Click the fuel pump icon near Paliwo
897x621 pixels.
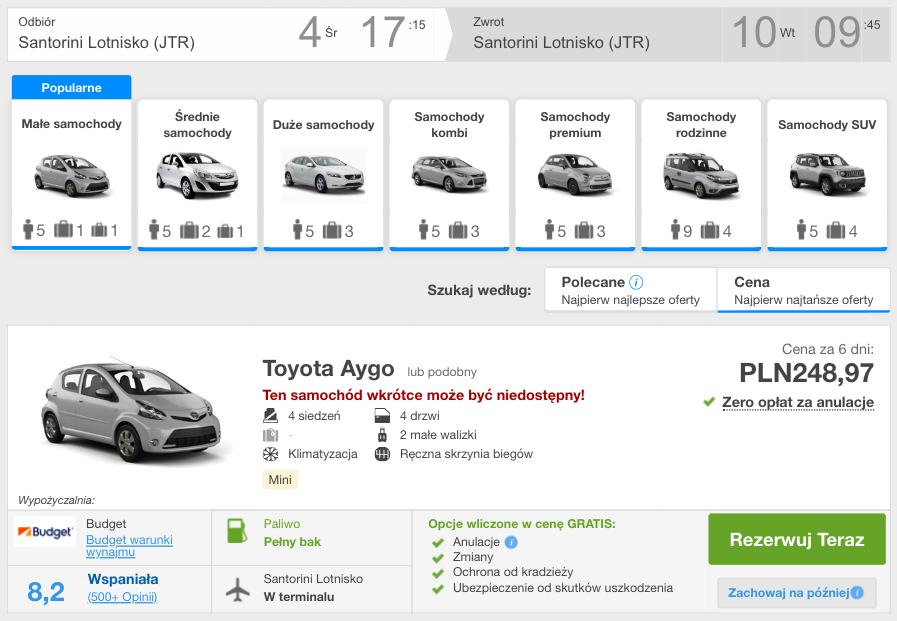pos(237,532)
